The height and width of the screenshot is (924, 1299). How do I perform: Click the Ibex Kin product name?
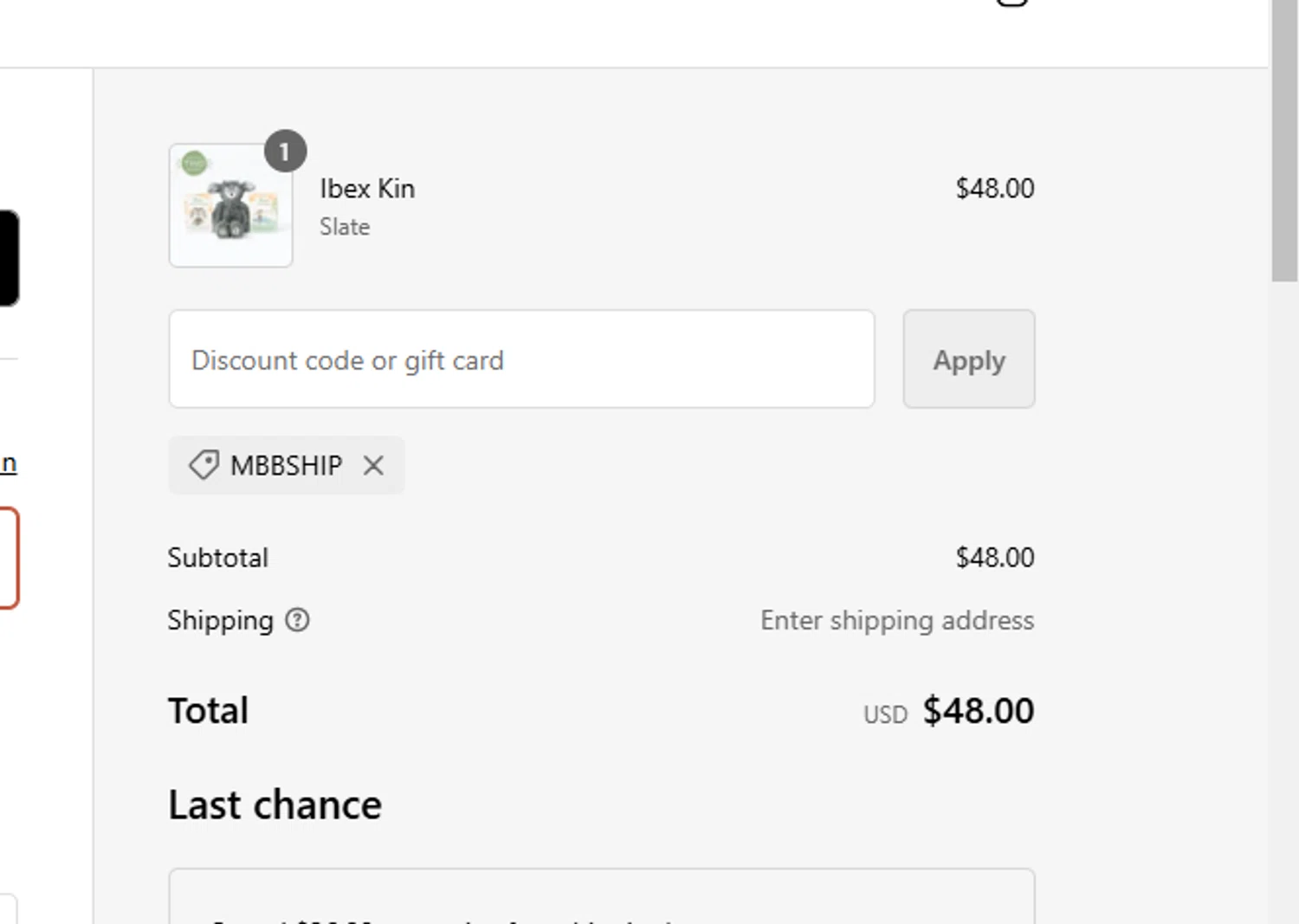[367, 189]
